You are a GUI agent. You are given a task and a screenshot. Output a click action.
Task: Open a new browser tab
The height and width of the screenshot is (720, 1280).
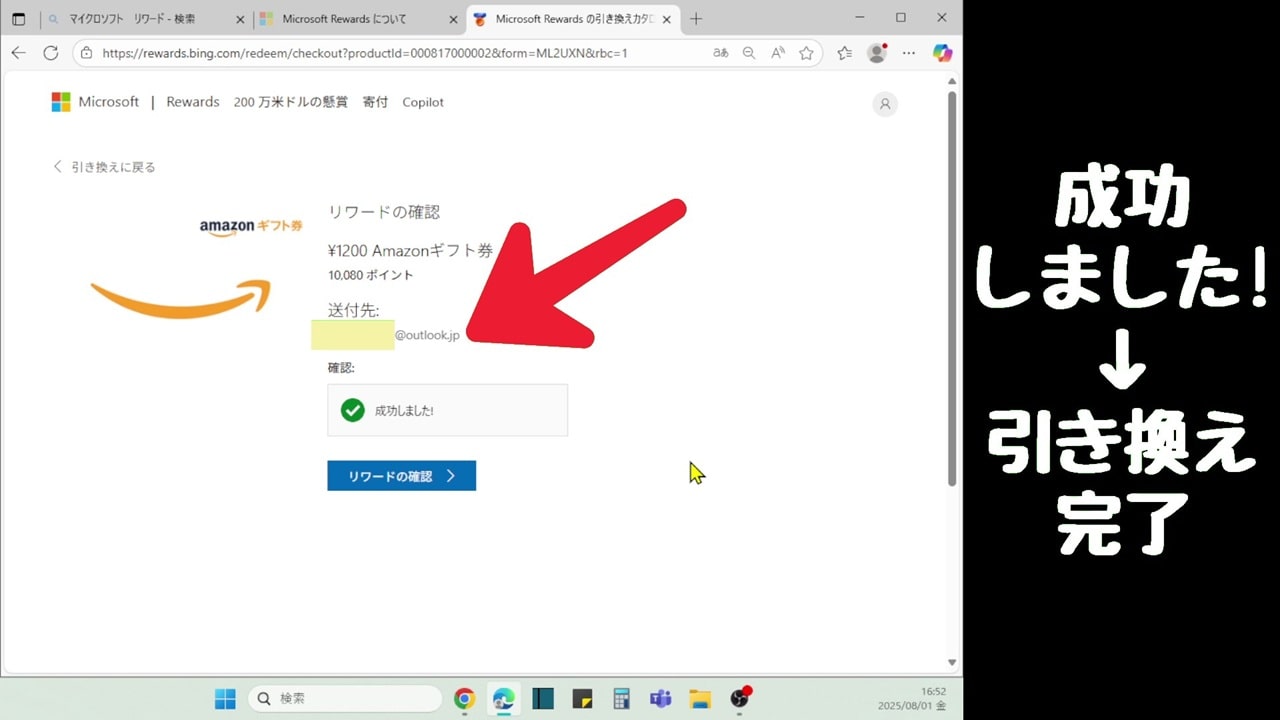(696, 19)
